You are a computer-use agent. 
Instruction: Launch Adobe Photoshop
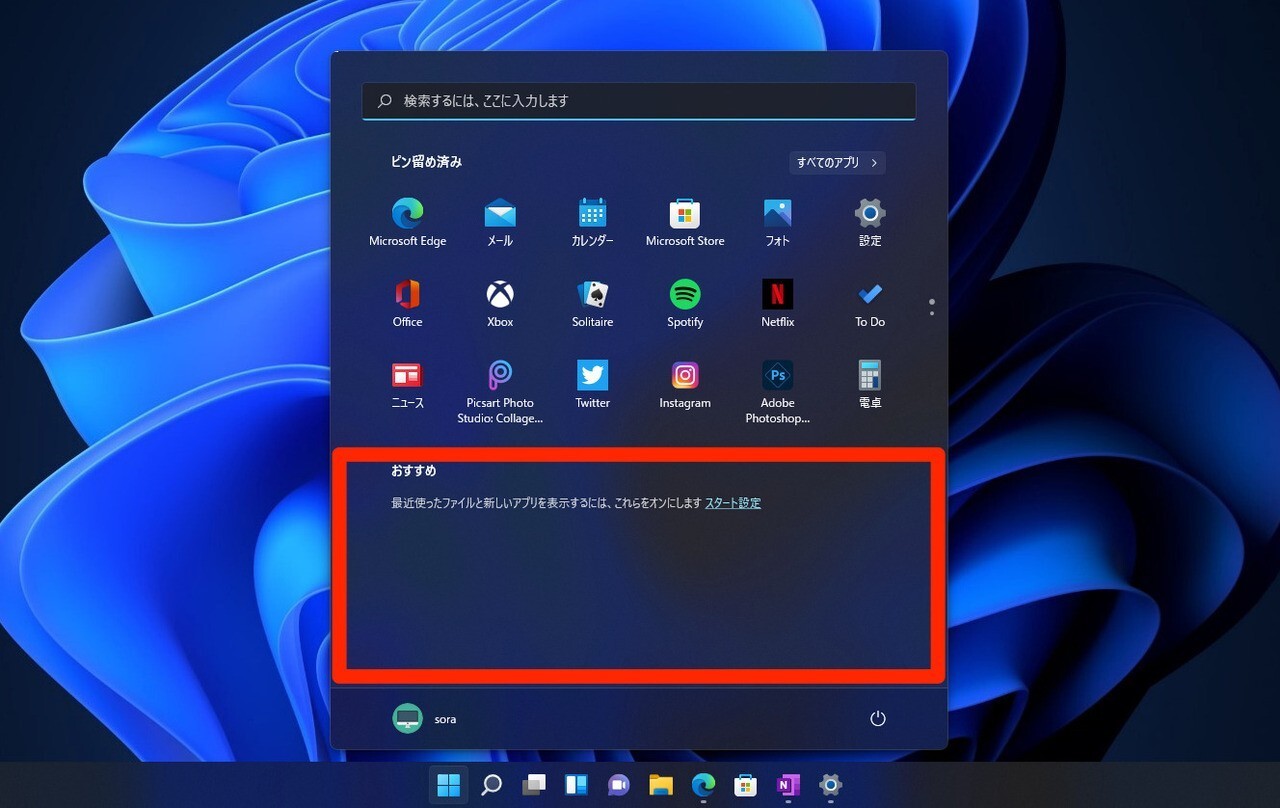[x=777, y=392]
